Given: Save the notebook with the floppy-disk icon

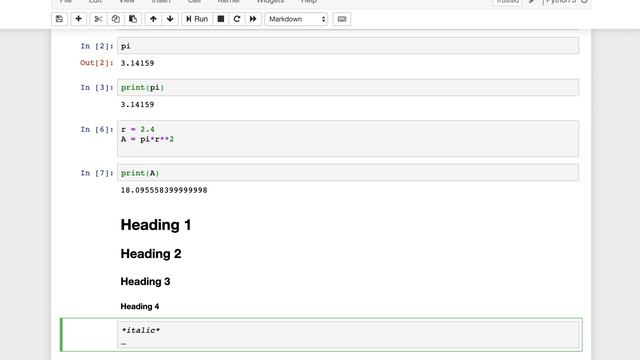Looking at the screenshot, I should (59, 19).
